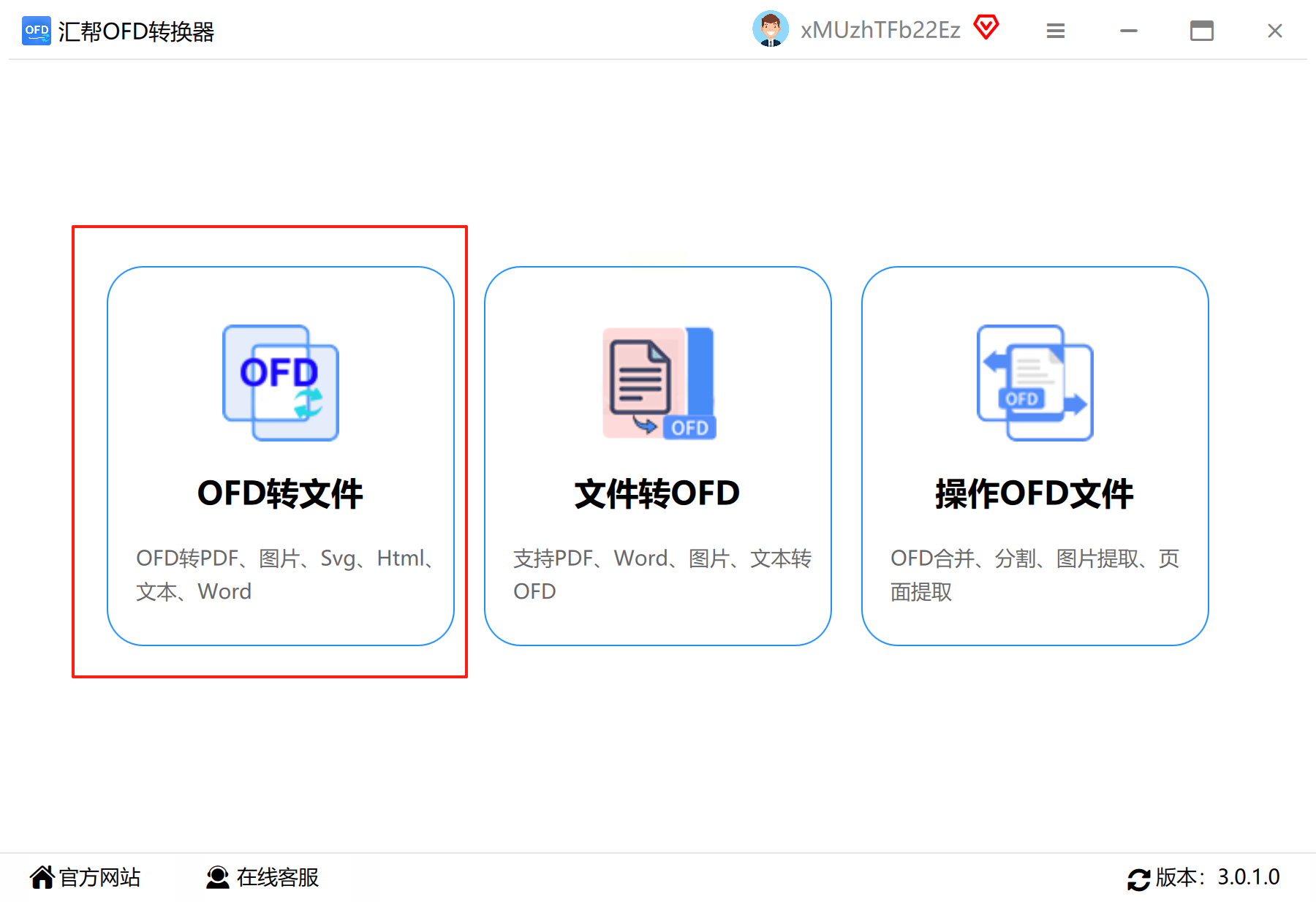Select the 文件转OFD title
The width and height of the screenshot is (1316, 902).
(x=657, y=493)
